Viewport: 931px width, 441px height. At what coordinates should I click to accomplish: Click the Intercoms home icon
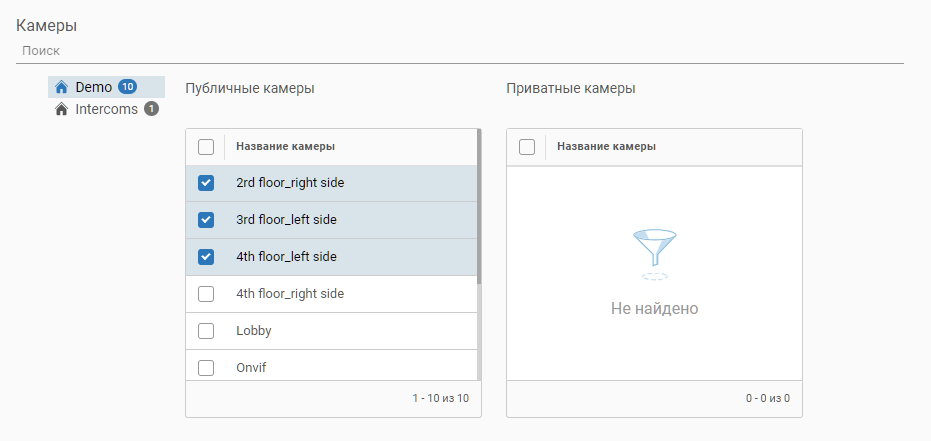coord(61,109)
